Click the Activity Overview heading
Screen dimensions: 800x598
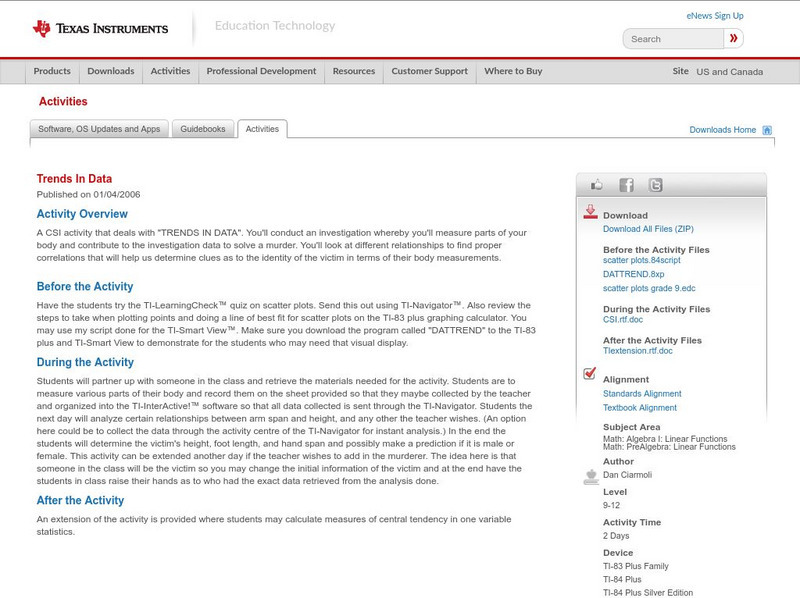(x=82, y=214)
